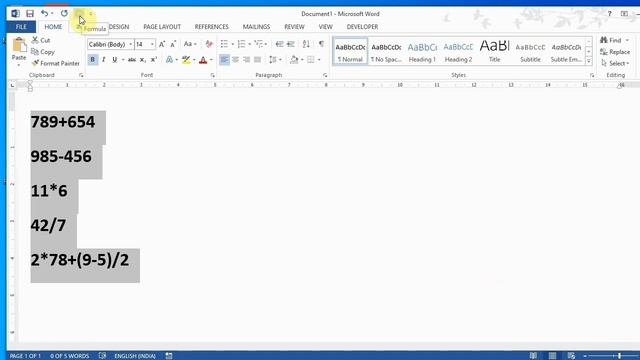Open the DEVELOPER tab

tap(362, 27)
